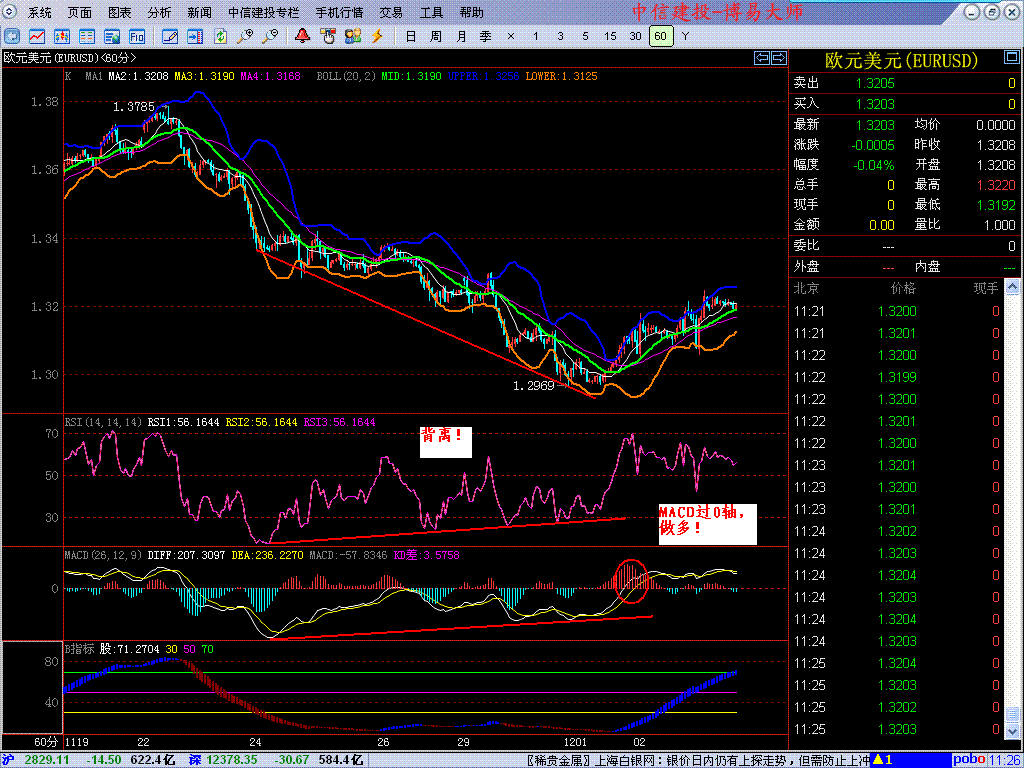The image size is (1024, 768).
Task: Click the right arrow above chart
Action: pyautogui.click(x=777, y=57)
